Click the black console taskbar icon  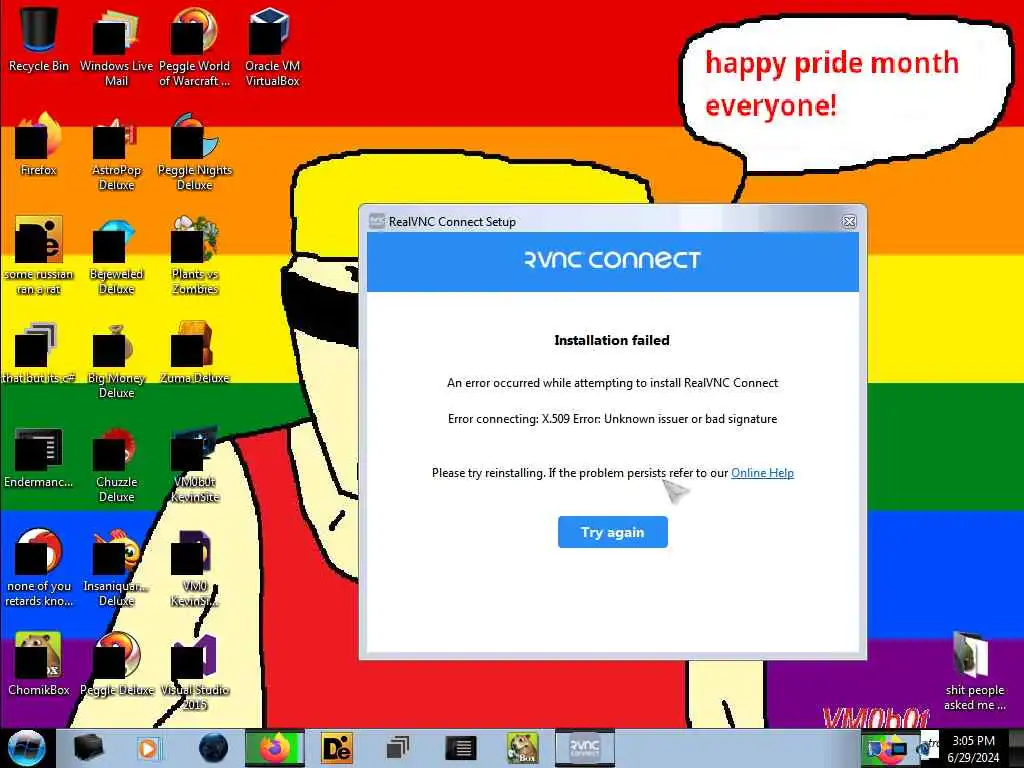point(460,748)
